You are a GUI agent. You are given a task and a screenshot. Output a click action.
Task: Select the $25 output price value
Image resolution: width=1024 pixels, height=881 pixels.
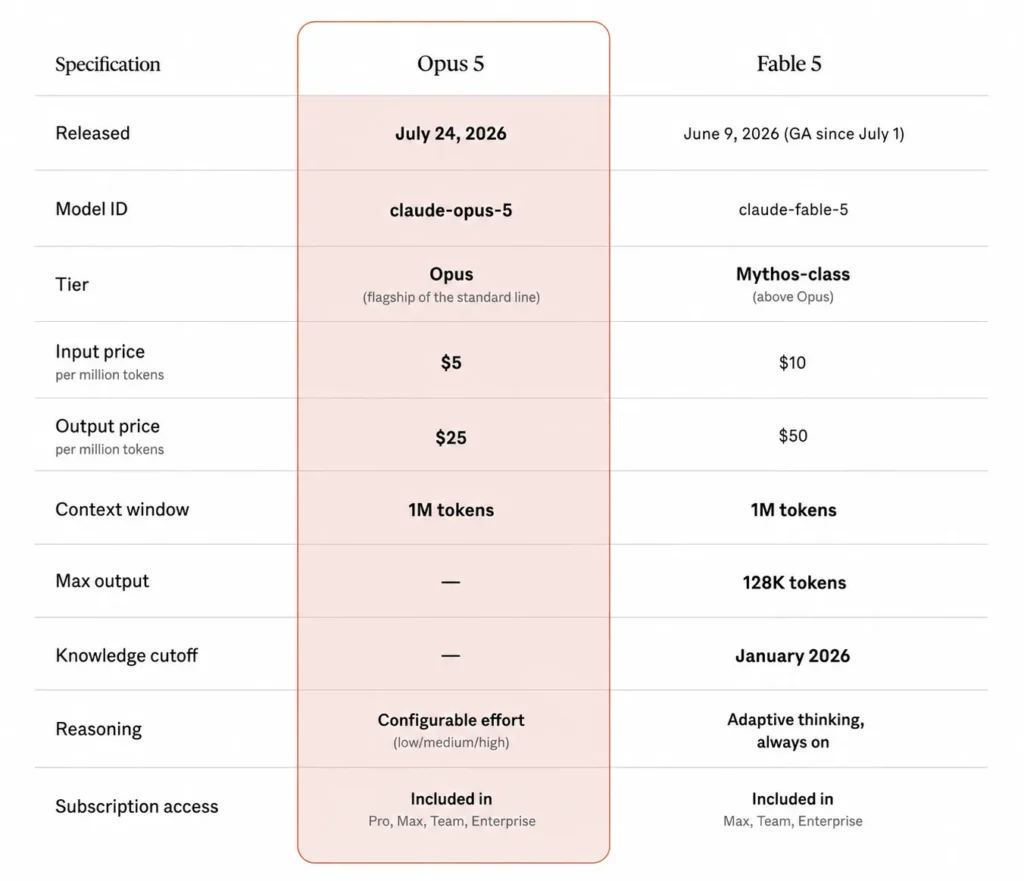451,438
